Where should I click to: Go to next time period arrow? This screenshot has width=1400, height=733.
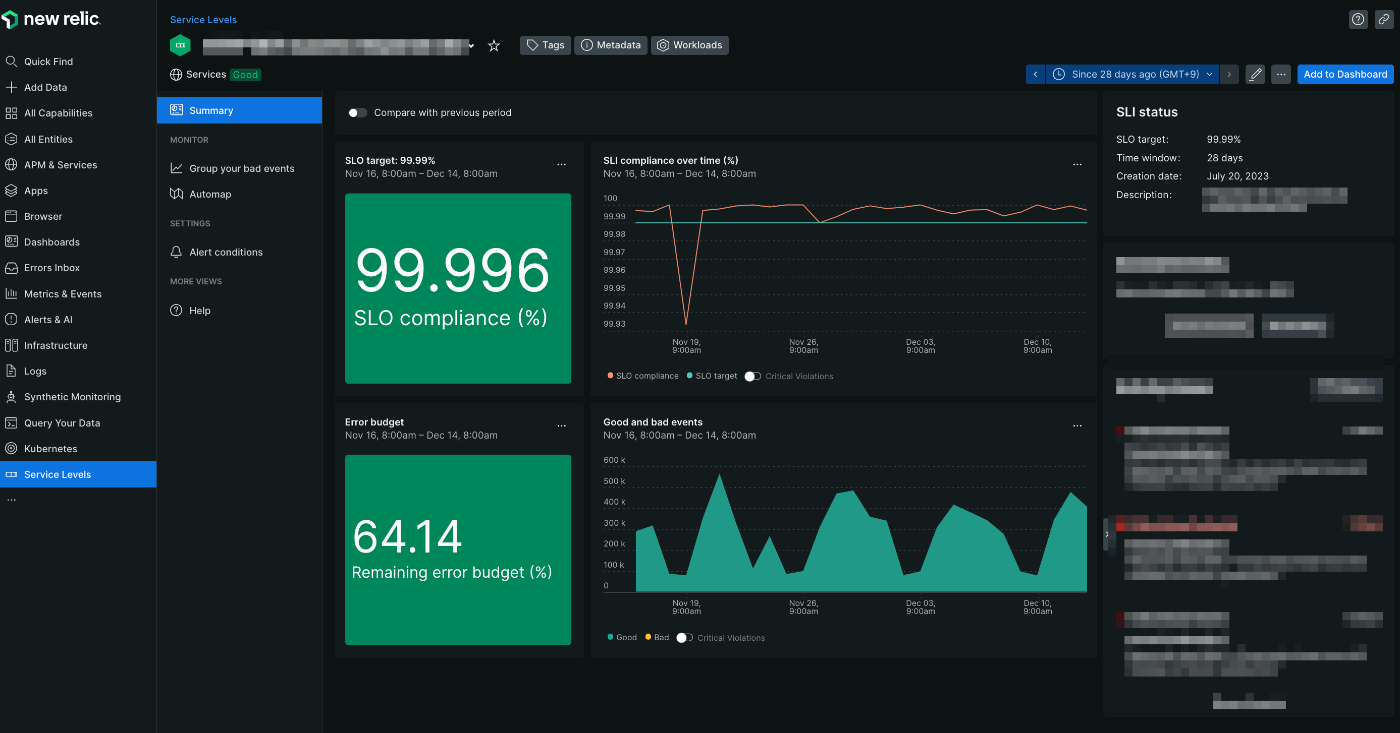[x=1229, y=74]
